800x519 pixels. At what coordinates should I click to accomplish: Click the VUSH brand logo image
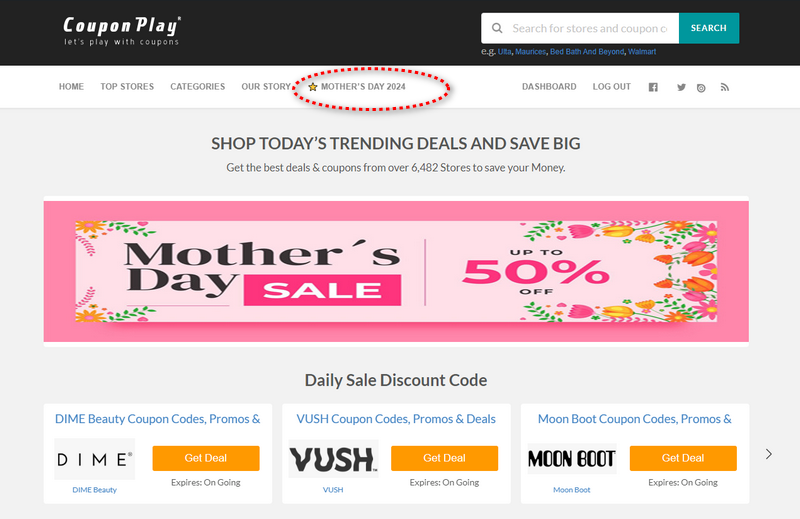click(x=334, y=459)
